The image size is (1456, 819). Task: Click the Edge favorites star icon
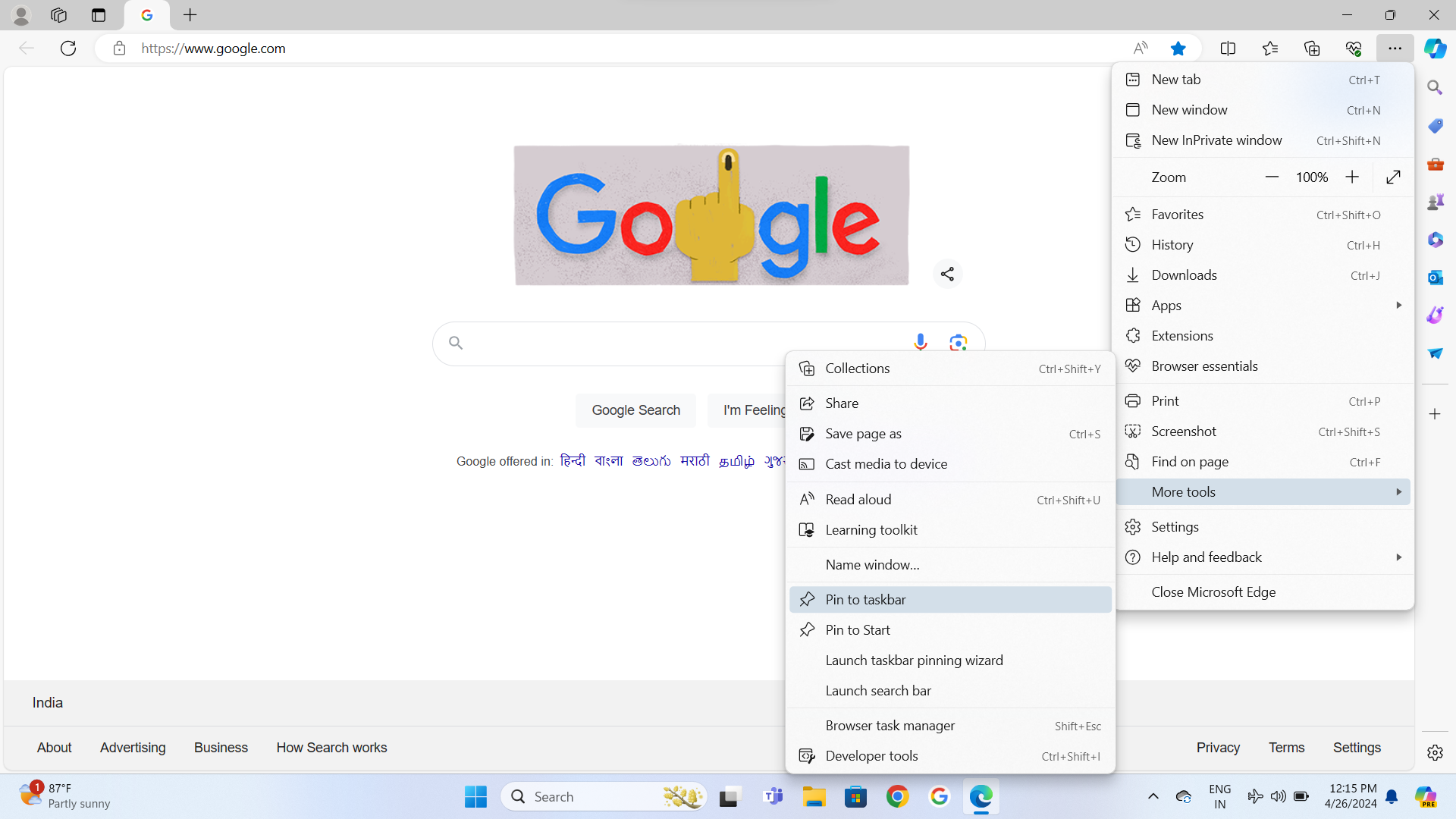click(1179, 48)
